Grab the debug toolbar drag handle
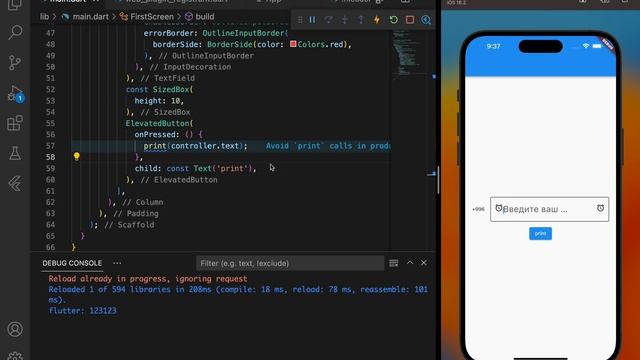 300,20
